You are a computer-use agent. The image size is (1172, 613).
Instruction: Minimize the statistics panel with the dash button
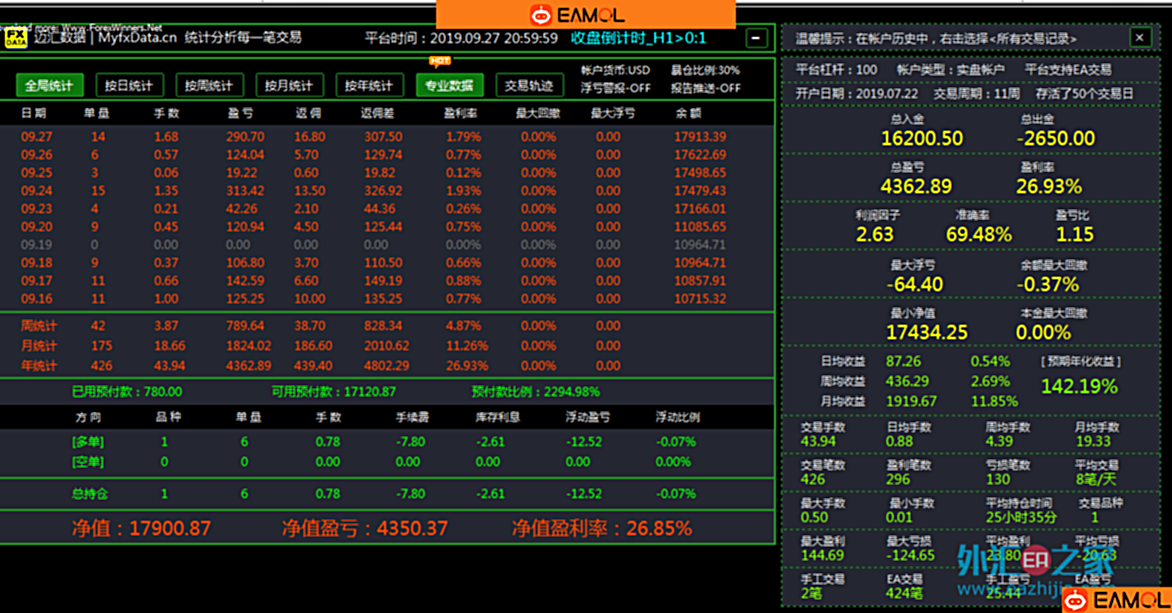(757, 38)
